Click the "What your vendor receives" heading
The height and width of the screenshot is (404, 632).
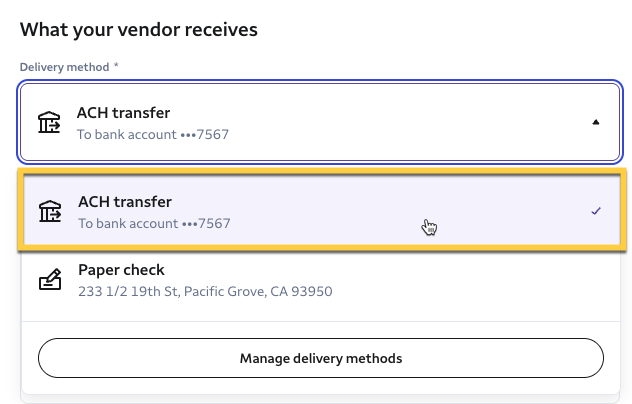point(139,30)
